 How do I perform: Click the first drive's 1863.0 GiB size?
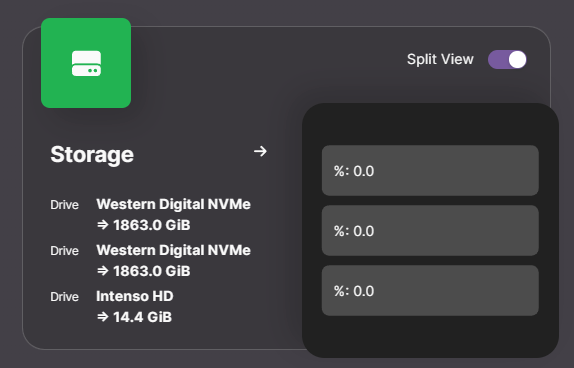coord(152,225)
